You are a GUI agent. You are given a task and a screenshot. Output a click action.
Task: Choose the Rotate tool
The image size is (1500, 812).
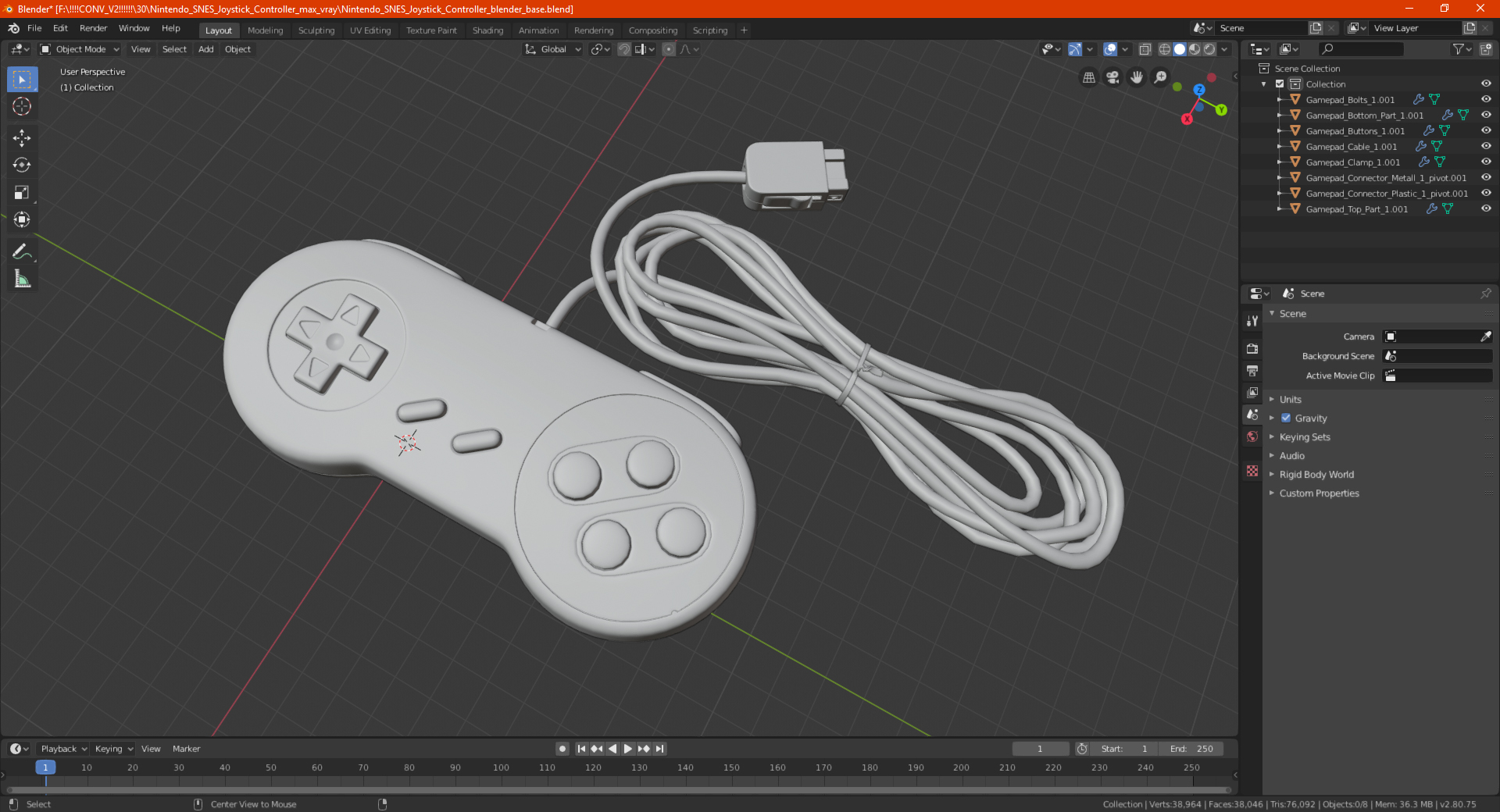point(22,165)
